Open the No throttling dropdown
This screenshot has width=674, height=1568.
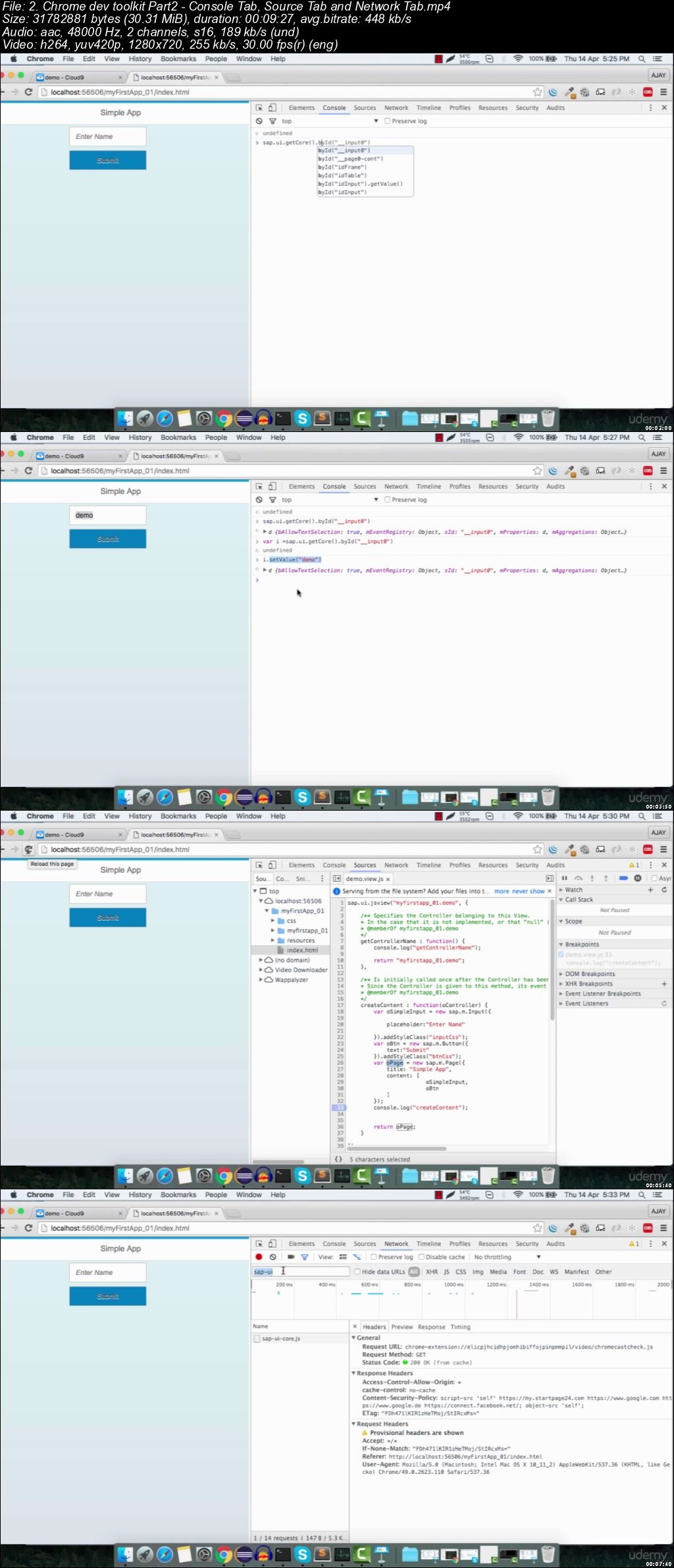(x=507, y=1257)
